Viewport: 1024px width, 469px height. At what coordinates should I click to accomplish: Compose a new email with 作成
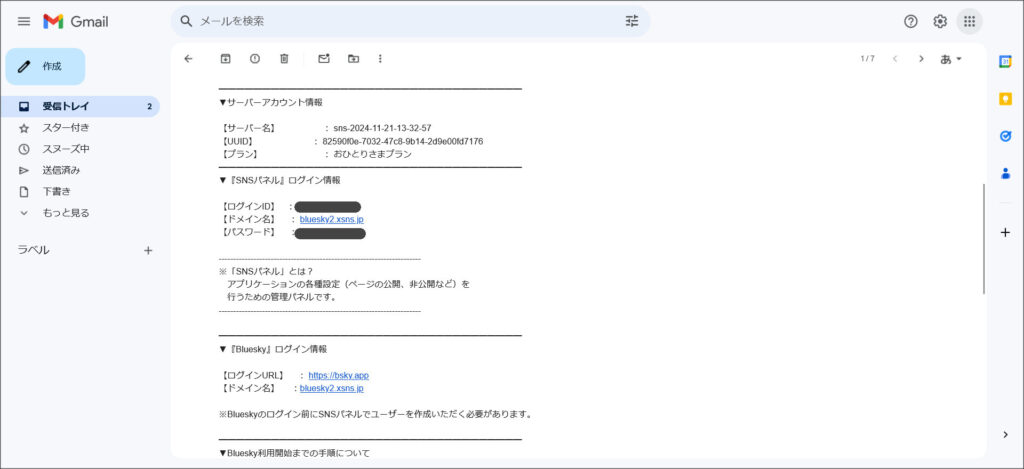tap(45, 67)
